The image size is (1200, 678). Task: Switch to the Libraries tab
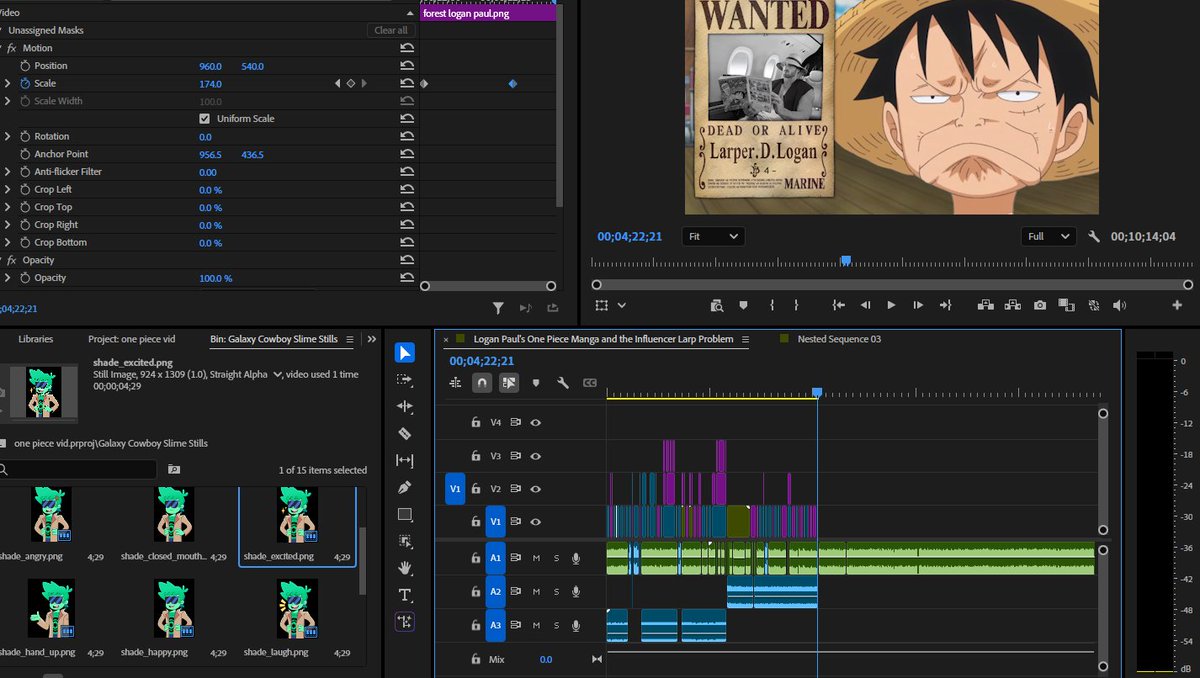(35, 340)
